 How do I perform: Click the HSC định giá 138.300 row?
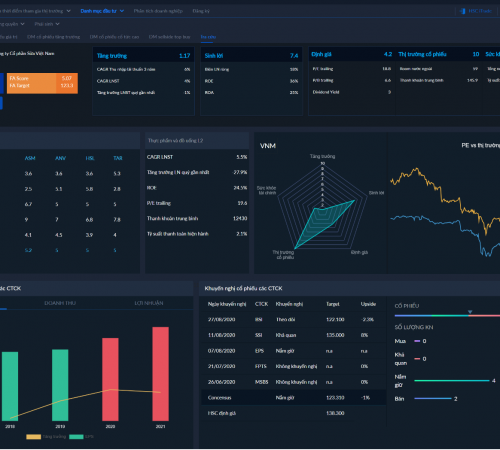coord(294,413)
